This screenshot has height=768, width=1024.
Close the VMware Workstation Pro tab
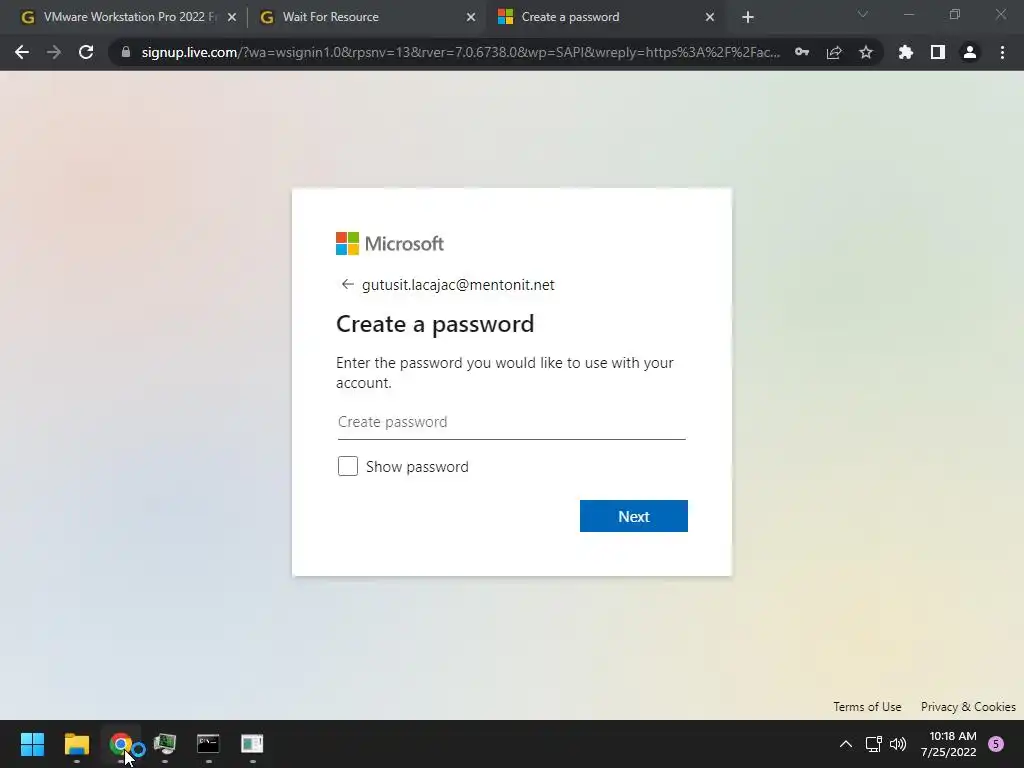click(232, 17)
